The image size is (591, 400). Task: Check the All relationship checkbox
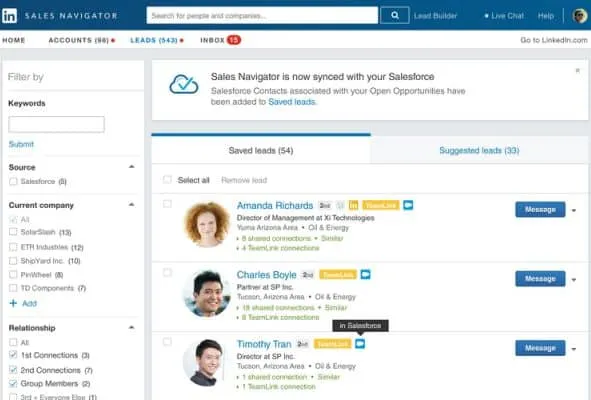(x=13, y=342)
